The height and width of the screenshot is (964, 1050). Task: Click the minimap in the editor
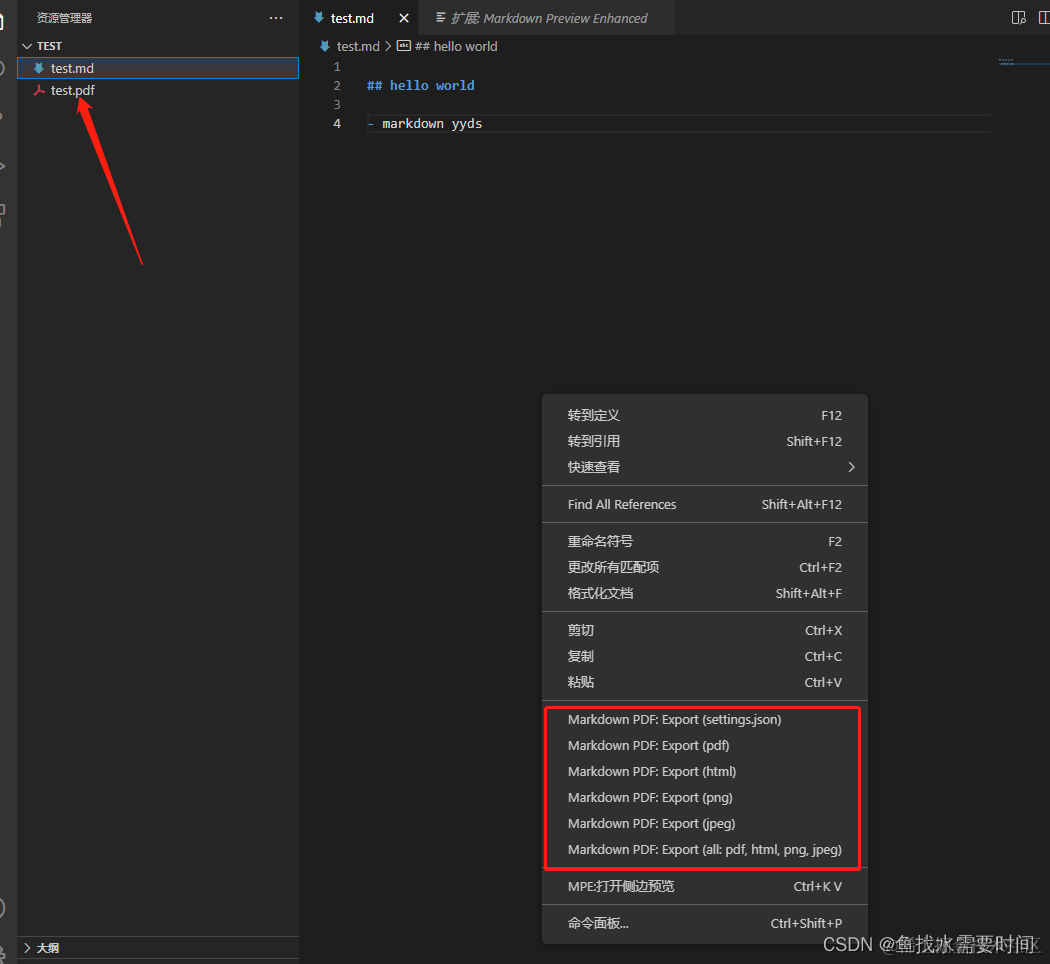click(1023, 62)
